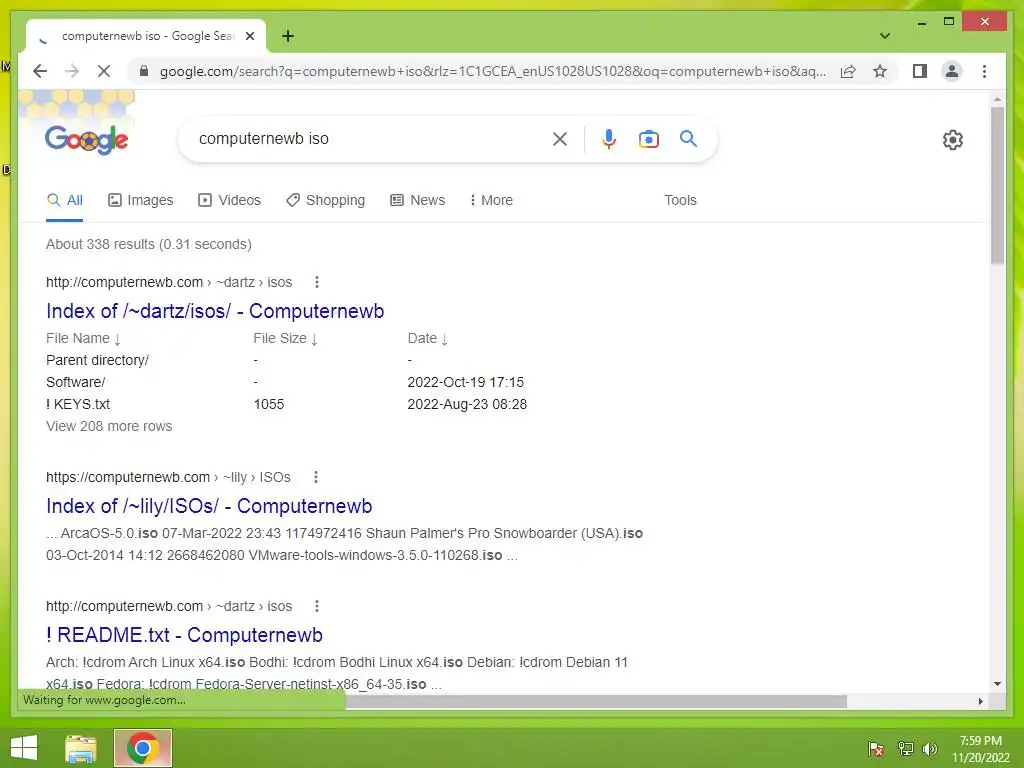1024x768 pixels.
Task: Stop loading the page
Action: [x=104, y=71]
